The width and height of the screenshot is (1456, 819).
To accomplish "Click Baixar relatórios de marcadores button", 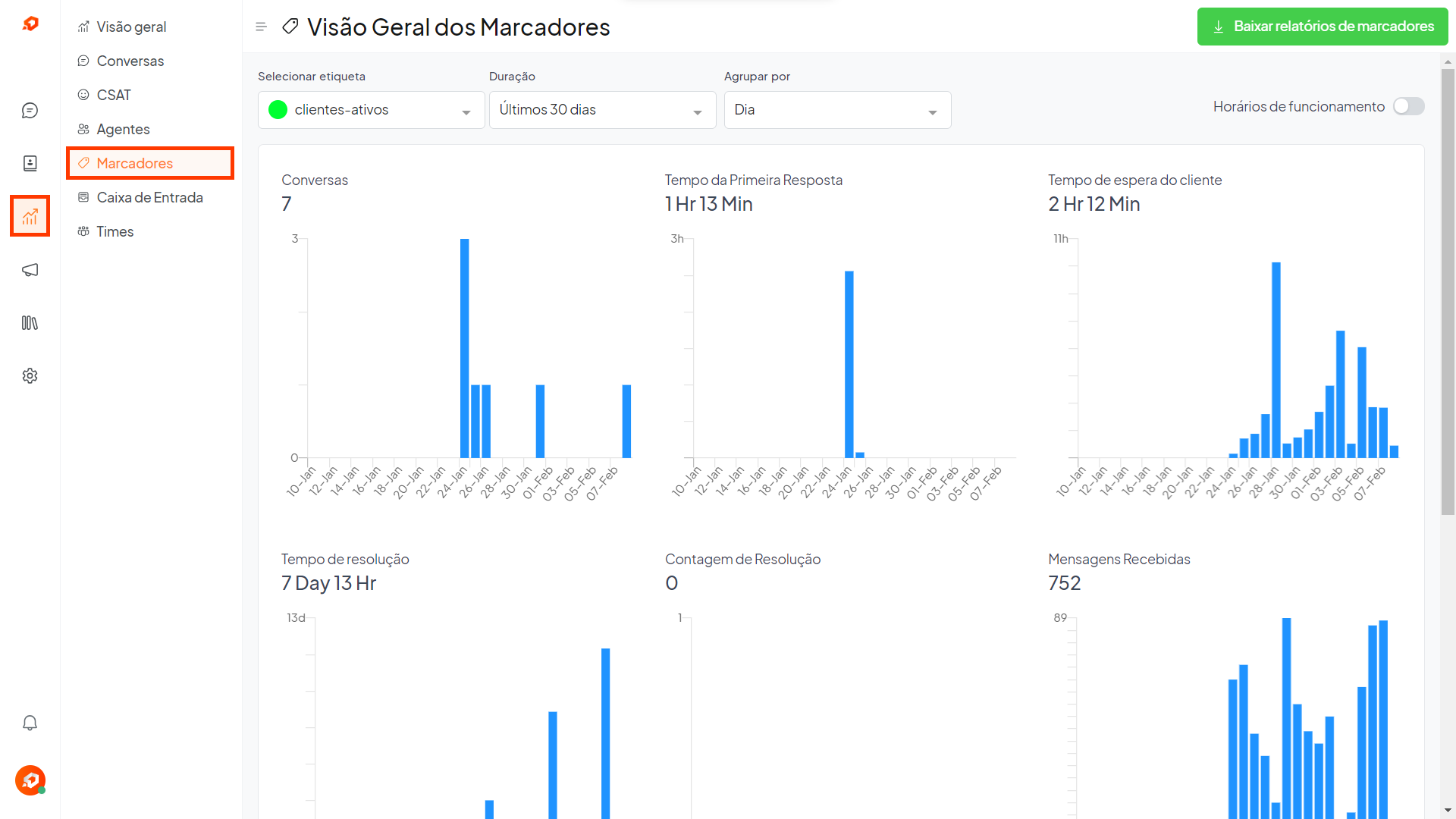I will click(x=1322, y=27).
